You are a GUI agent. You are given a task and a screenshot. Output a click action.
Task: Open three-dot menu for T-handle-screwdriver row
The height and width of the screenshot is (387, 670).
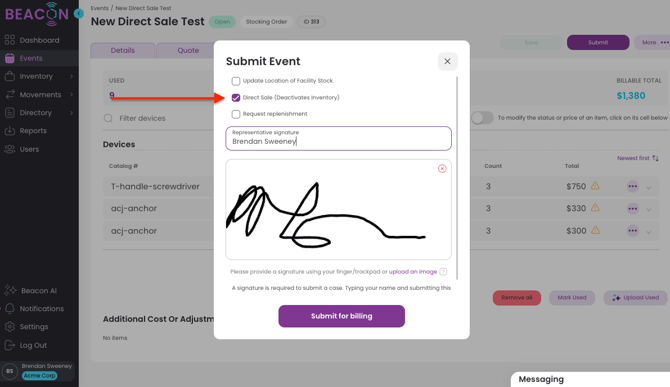tap(632, 186)
